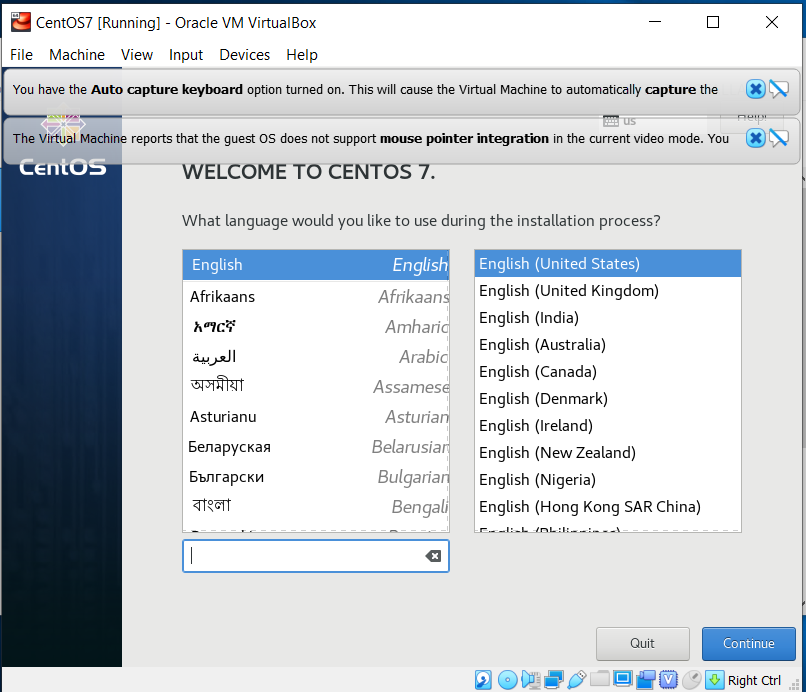
Task: Open the USB devices status icon
Action: pyautogui.click(x=577, y=680)
